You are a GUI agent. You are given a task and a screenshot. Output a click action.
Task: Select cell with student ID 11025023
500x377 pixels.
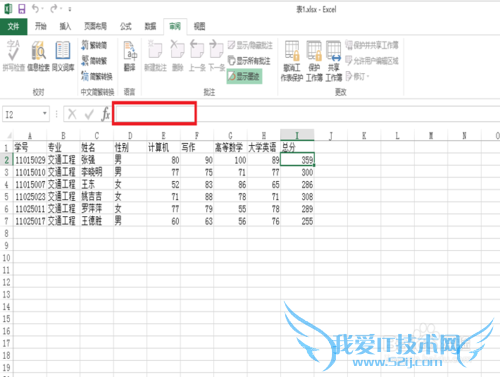tap(30, 197)
